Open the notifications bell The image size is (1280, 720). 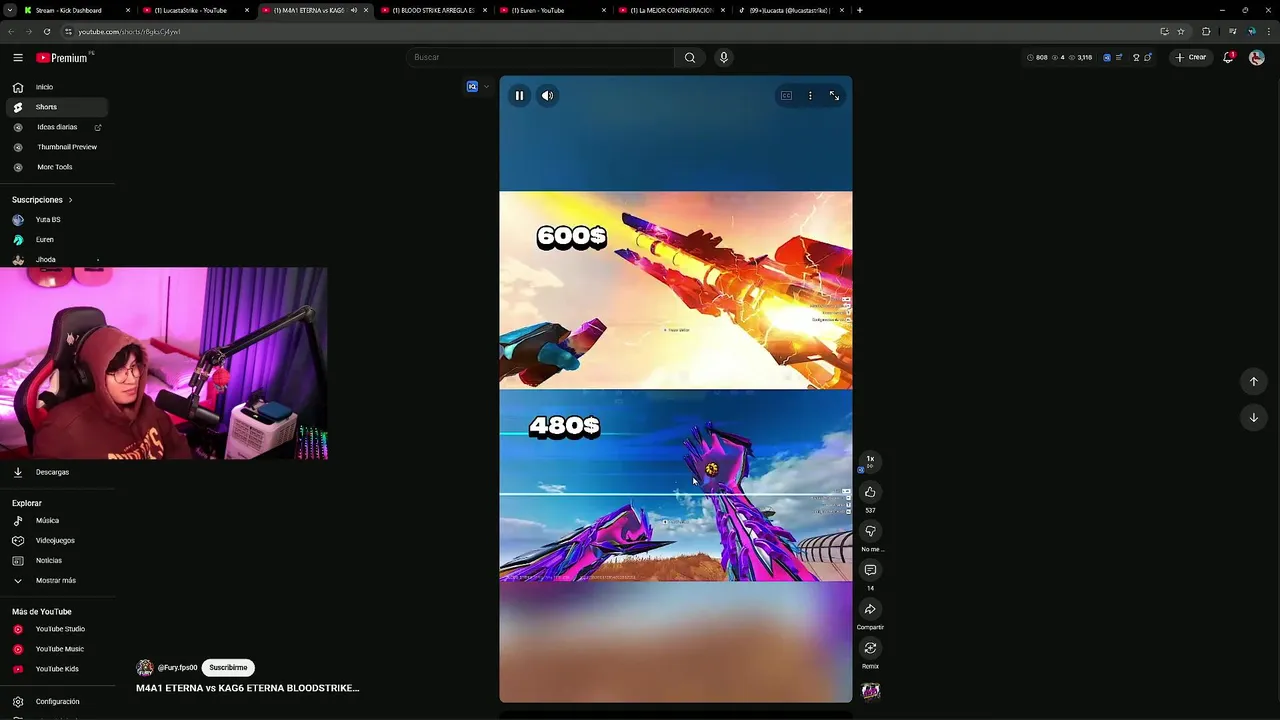coord(1229,57)
